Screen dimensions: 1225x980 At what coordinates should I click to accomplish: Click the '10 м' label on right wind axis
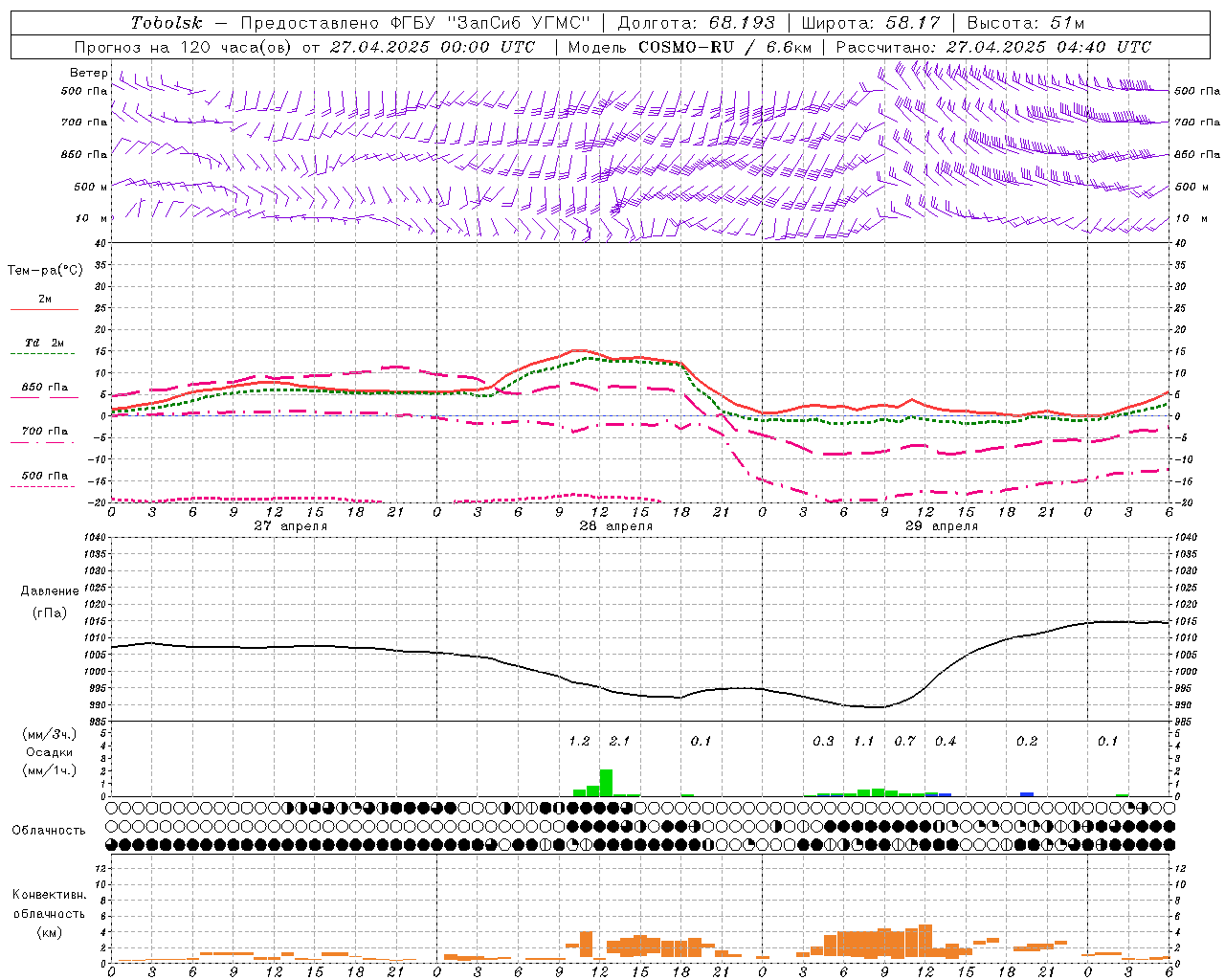[x=1191, y=218]
